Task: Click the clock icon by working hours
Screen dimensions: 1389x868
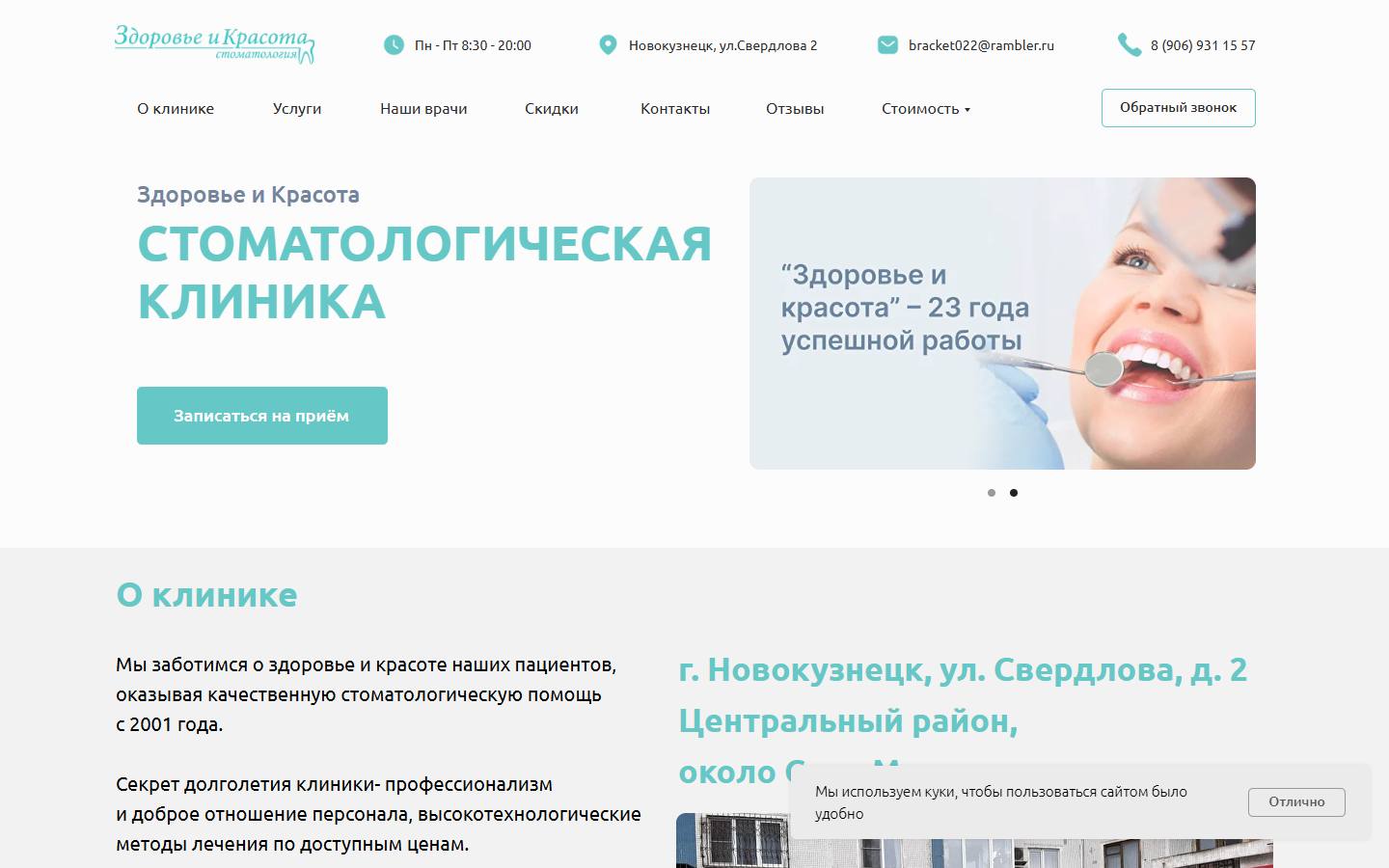Action: click(394, 44)
